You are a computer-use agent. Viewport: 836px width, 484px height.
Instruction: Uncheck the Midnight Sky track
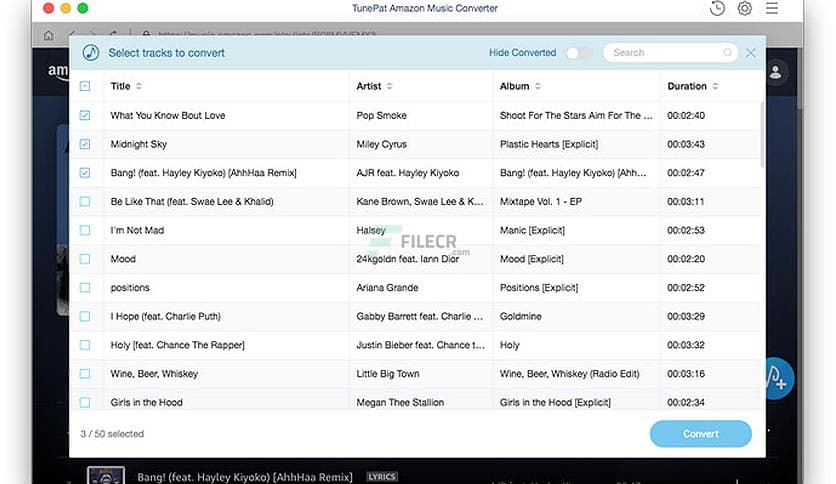coord(85,144)
